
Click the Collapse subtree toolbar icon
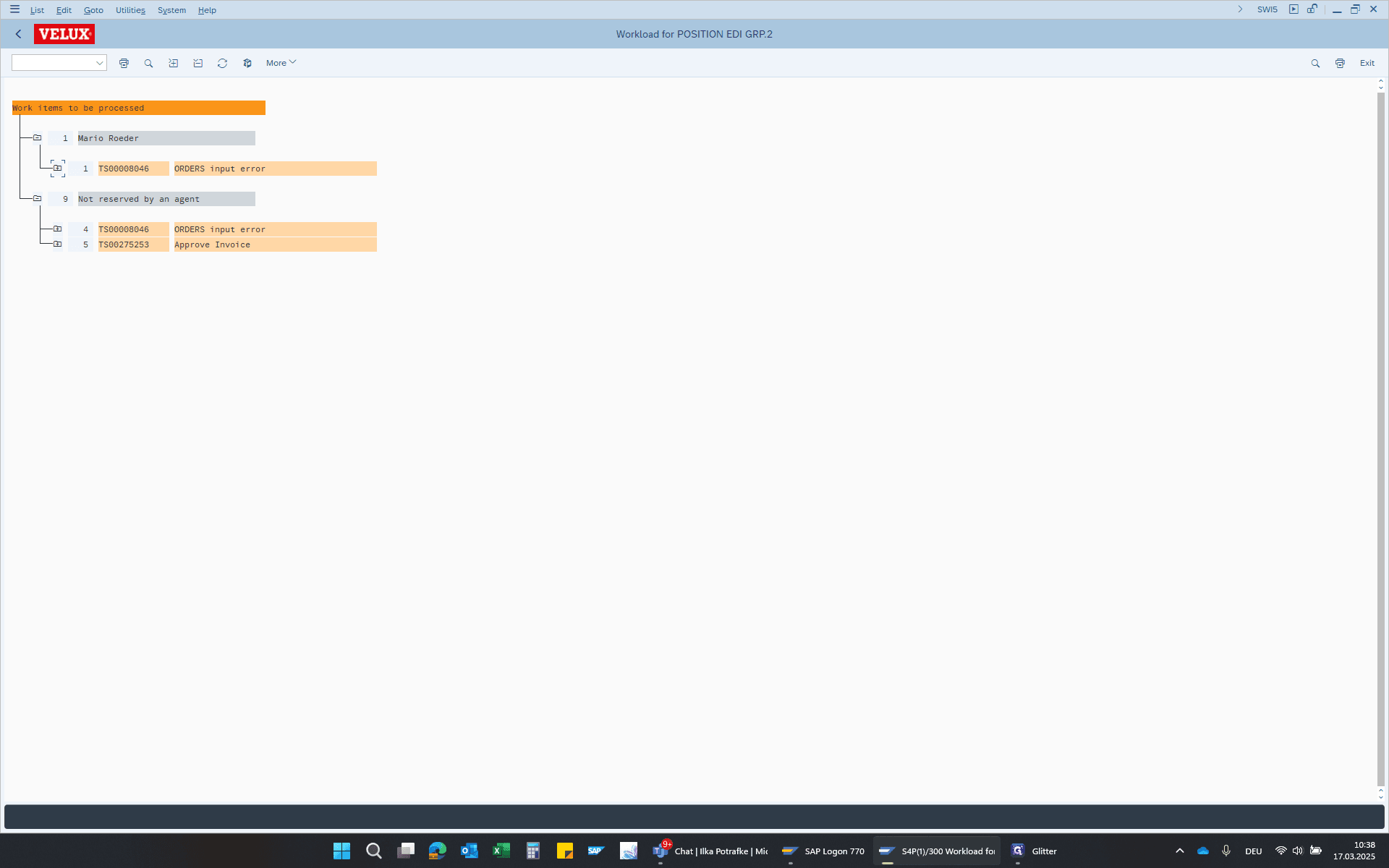198,64
